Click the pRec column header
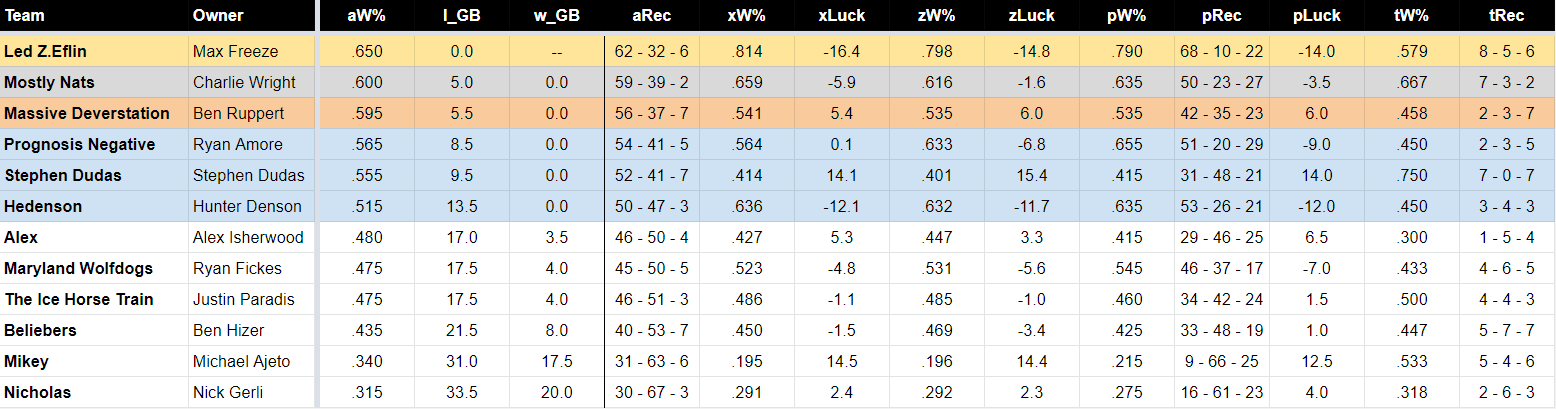Screen dimensions: 1556x409 pos(1225,16)
